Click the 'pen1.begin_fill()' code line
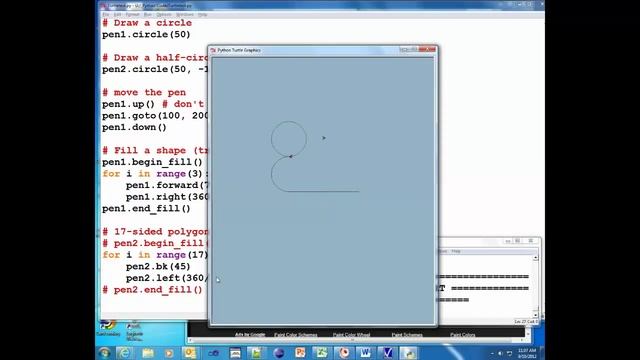 (x=152, y=162)
